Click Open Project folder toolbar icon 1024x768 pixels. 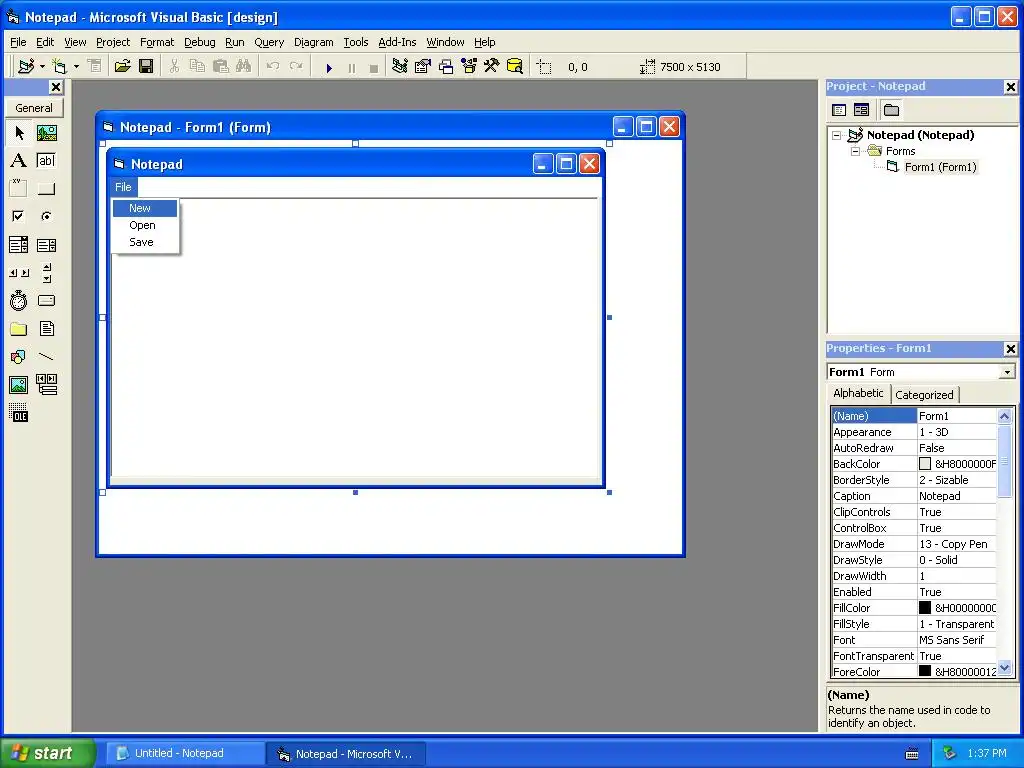[x=123, y=66]
